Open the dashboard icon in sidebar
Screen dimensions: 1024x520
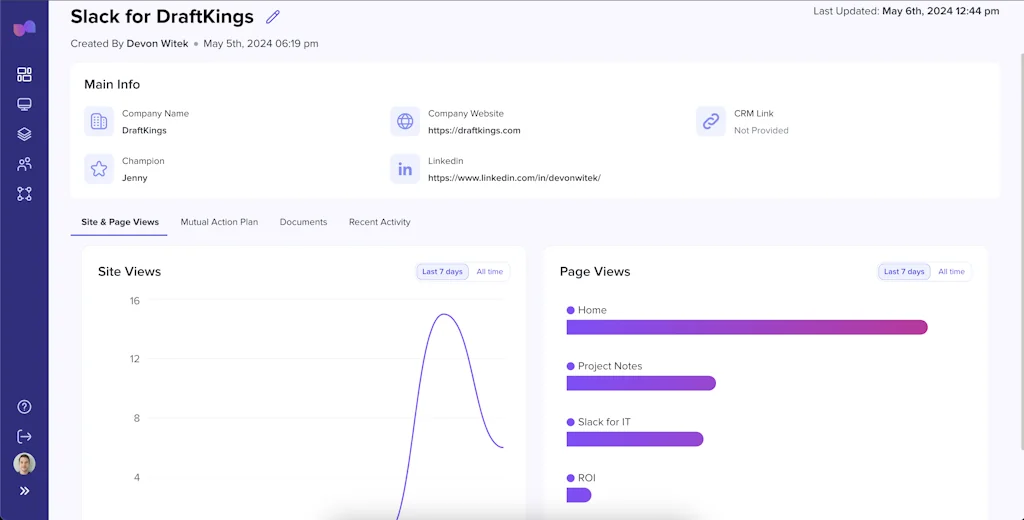pos(25,75)
